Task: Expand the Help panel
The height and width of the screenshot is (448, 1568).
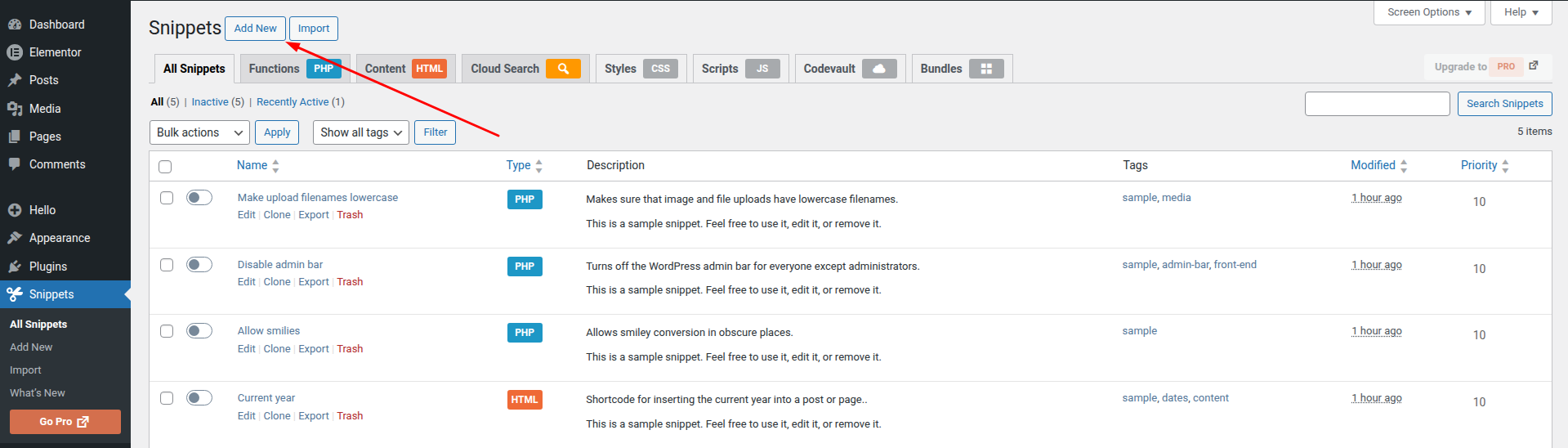Action: point(1521,12)
